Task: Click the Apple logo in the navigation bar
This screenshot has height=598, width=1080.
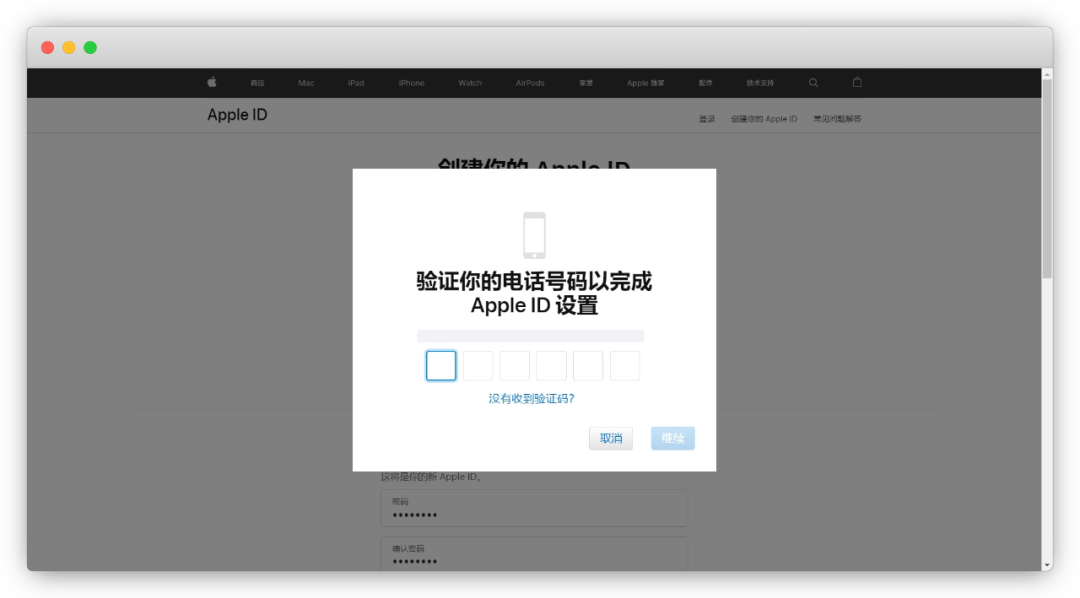Action: [212, 82]
